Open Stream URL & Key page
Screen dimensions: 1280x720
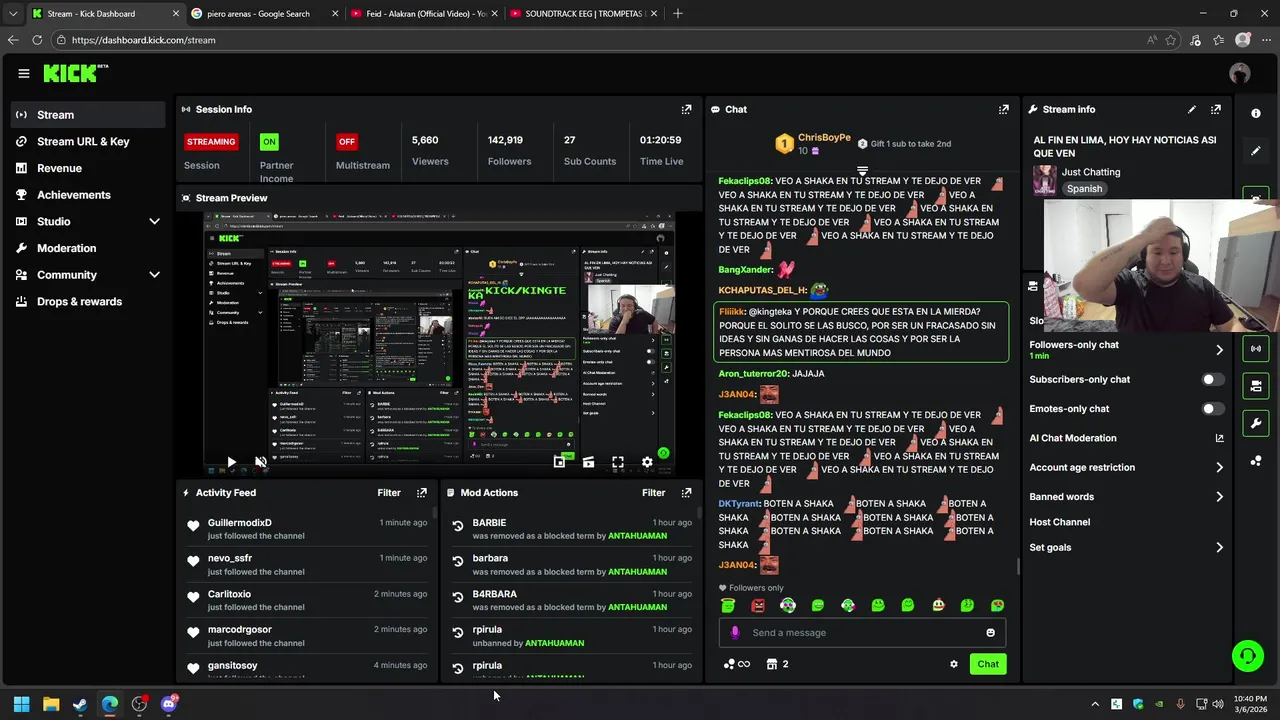pyautogui.click(x=89, y=141)
